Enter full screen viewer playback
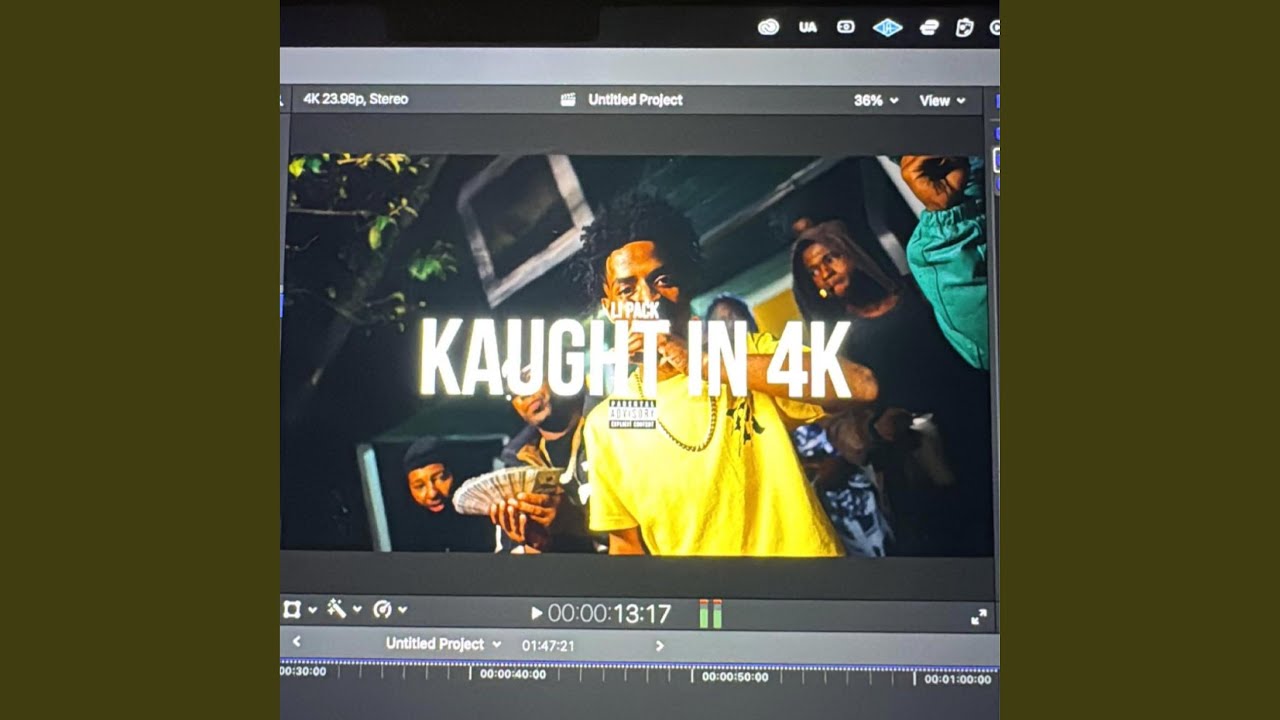 click(979, 617)
